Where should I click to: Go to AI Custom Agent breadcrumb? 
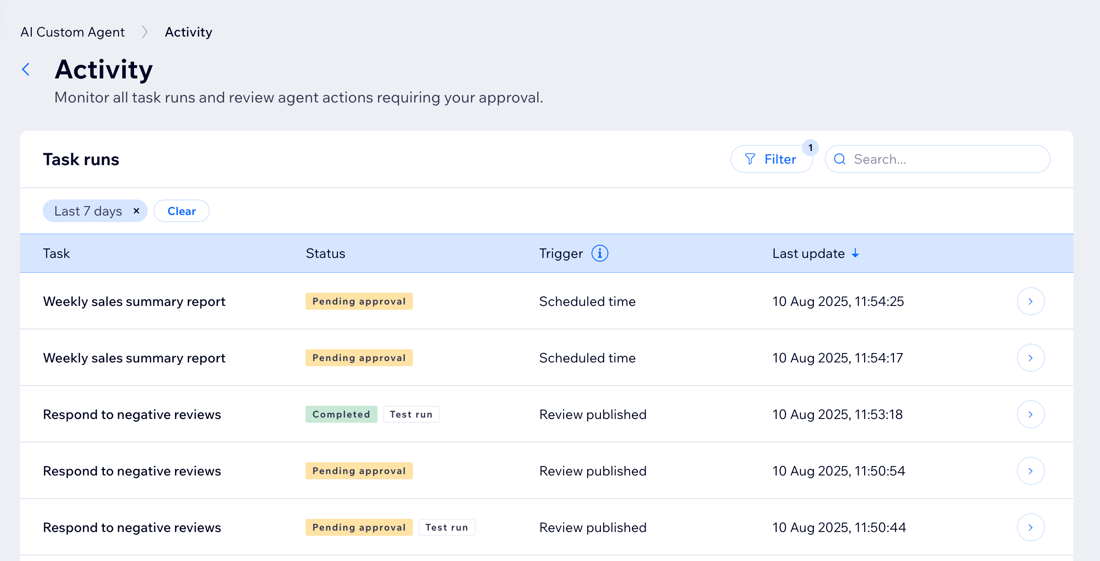(x=72, y=32)
